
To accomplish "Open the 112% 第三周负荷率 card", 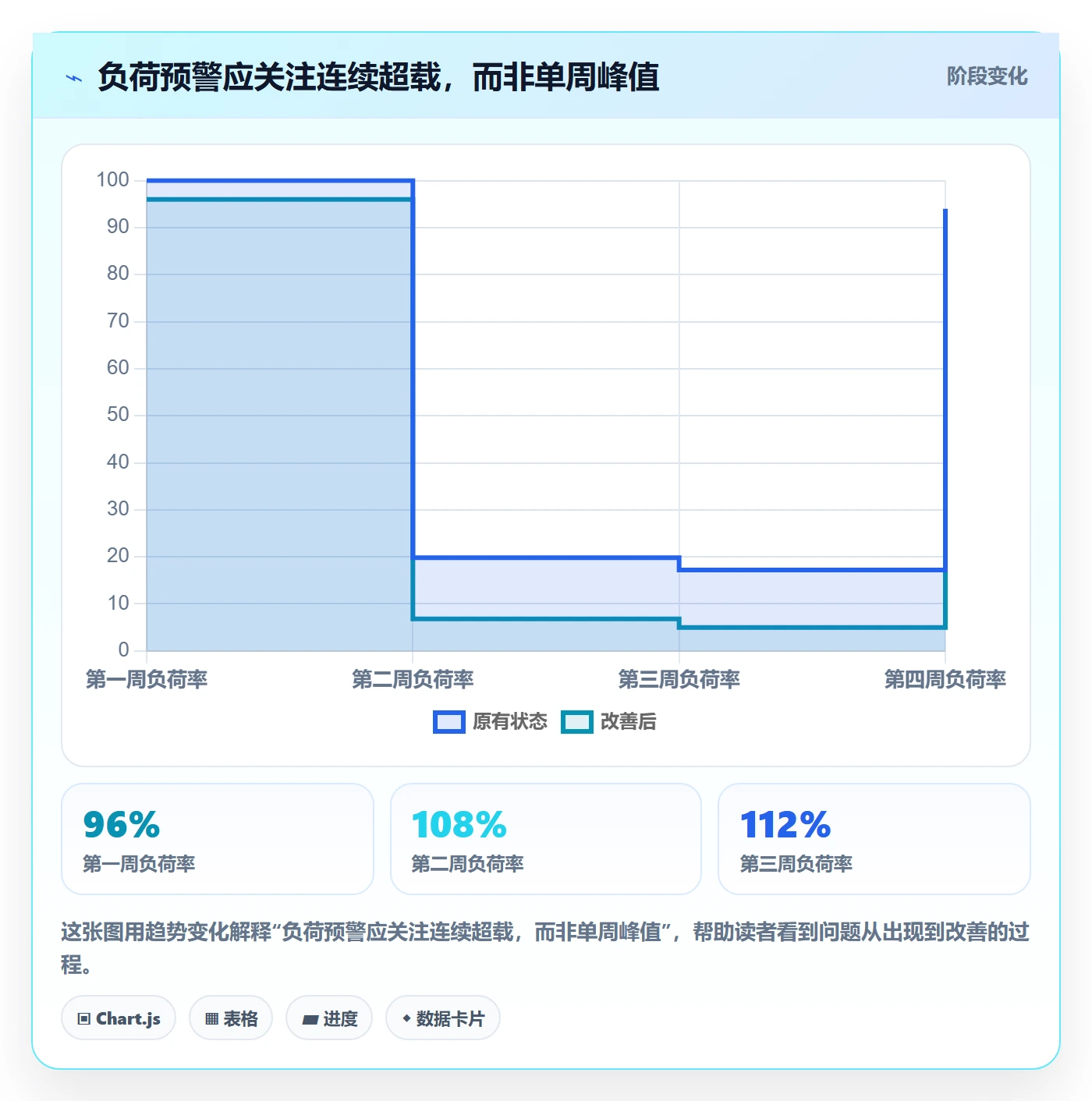I will coord(874,839).
